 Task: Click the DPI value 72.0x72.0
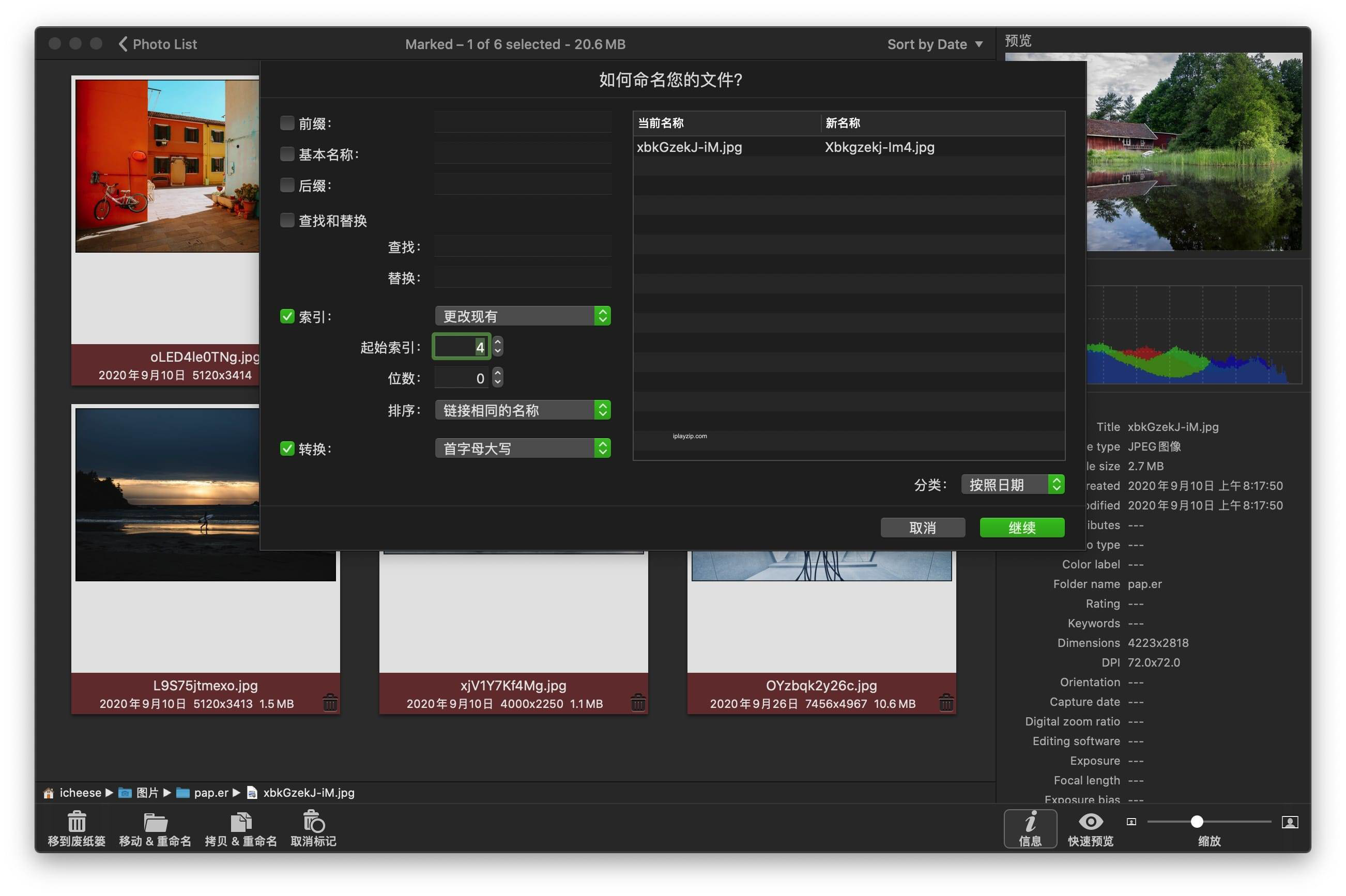click(1153, 662)
